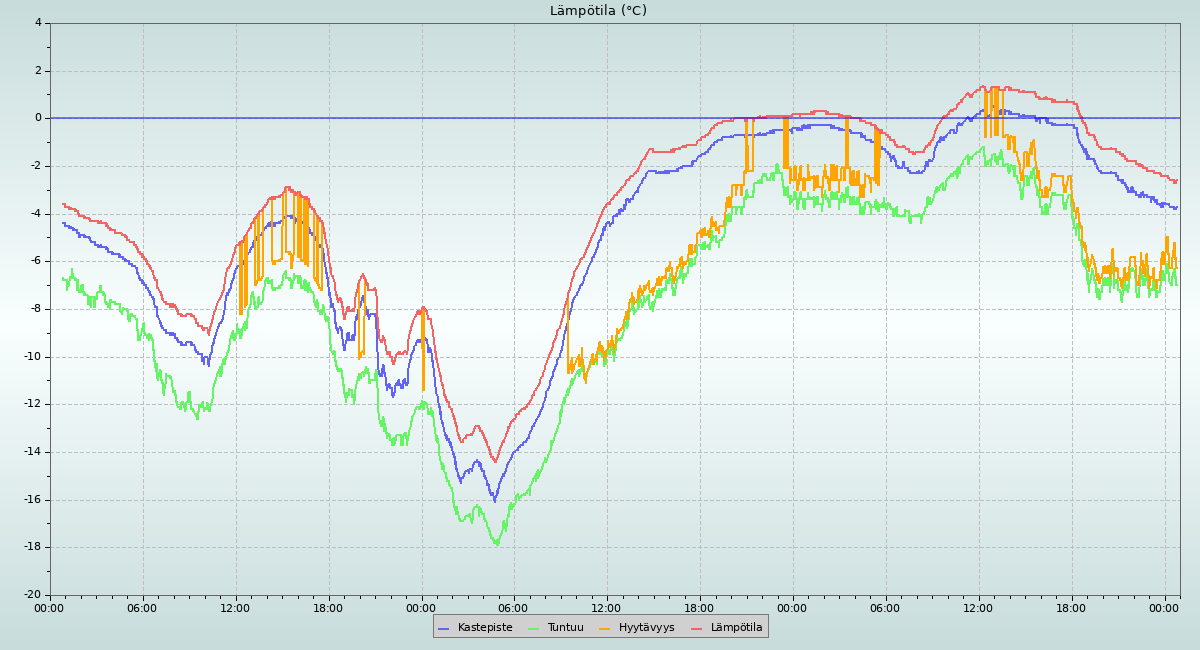This screenshot has height=650, width=1200.
Task: Click the lowest dip of the red Lämpötila curve
Action: click(494, 461)
